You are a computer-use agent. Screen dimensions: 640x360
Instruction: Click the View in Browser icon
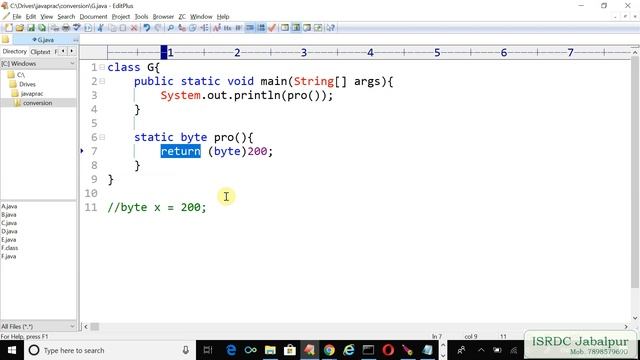pyautogui.click(x=88, y=28)
